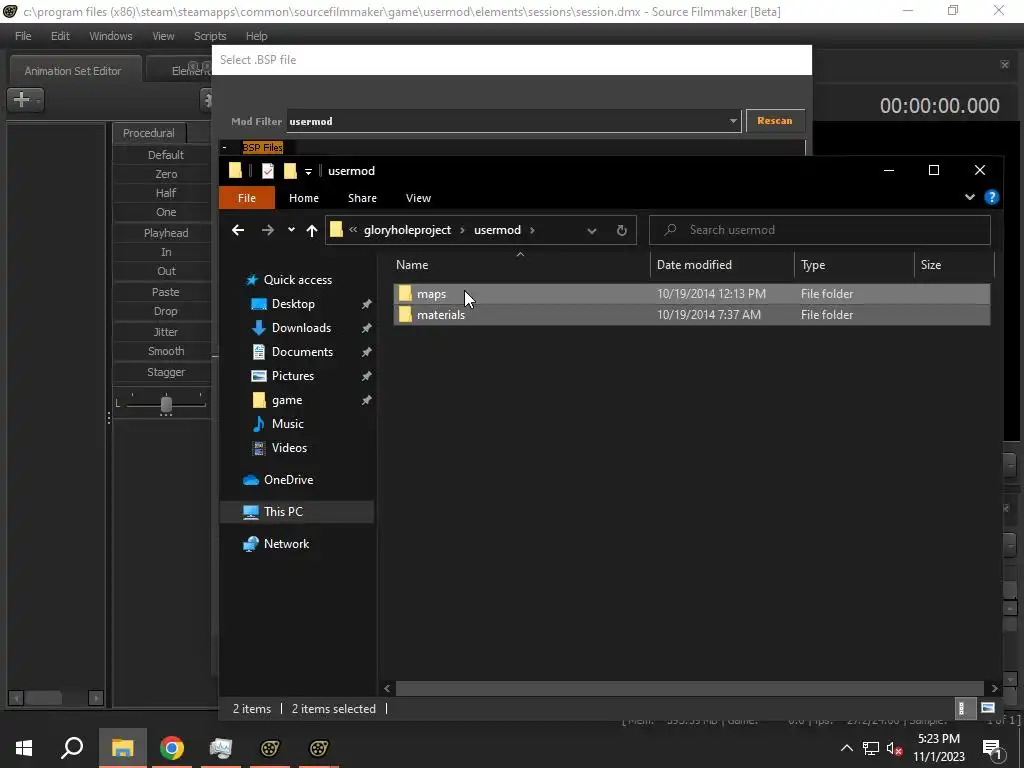
Task: Open the View menu in Source Filmmaker
Action: (x=163, y=36)
